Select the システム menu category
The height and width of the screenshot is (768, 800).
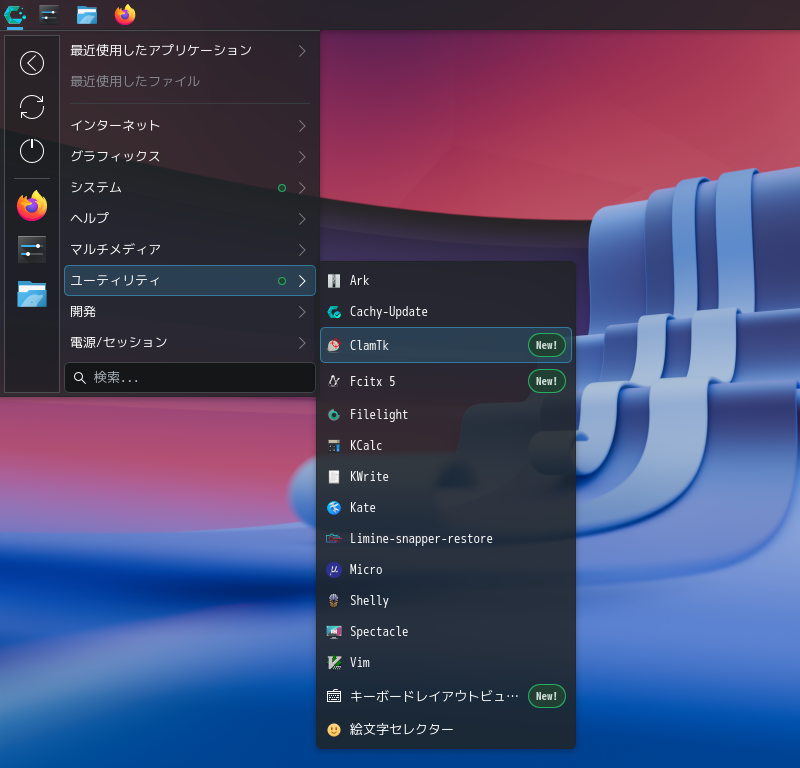(190, 188)
